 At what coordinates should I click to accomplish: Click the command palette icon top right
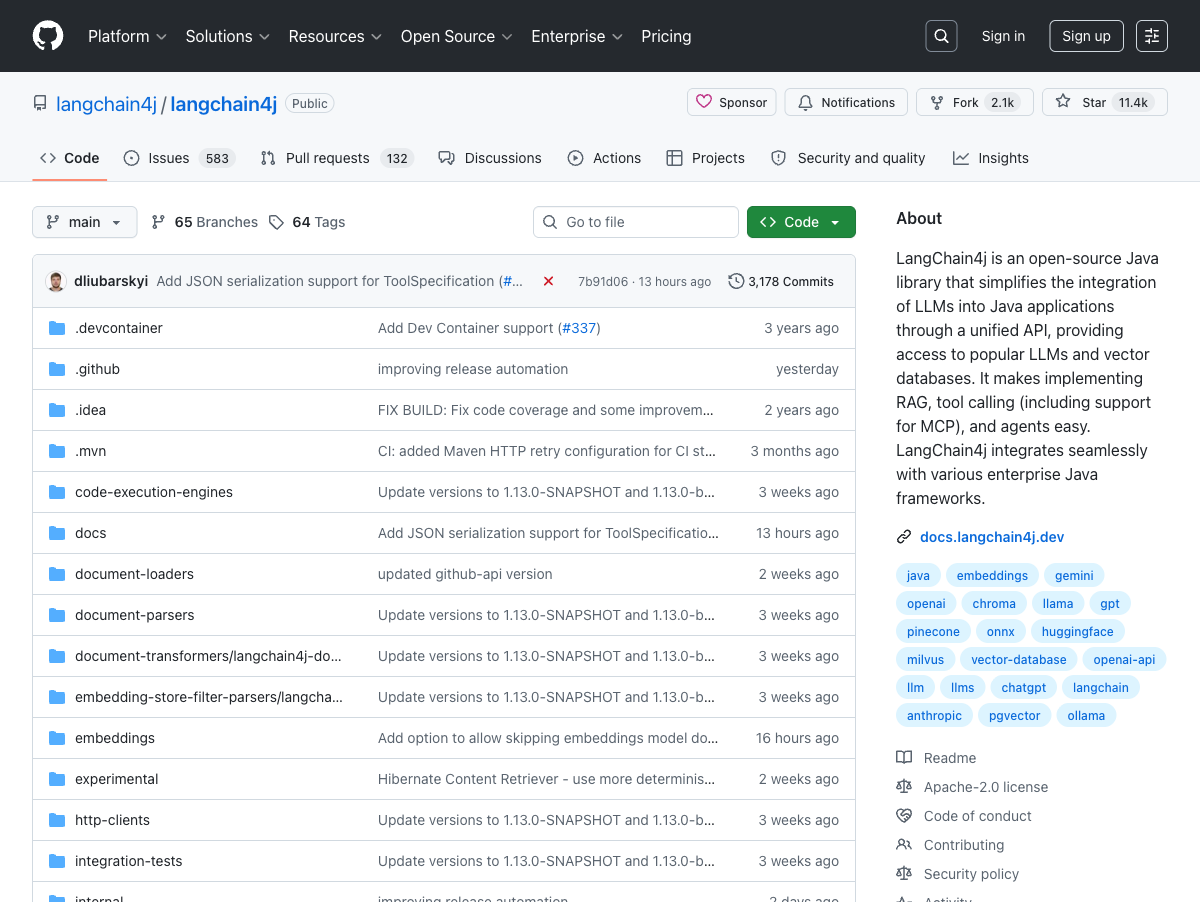tap(1151, 35)
